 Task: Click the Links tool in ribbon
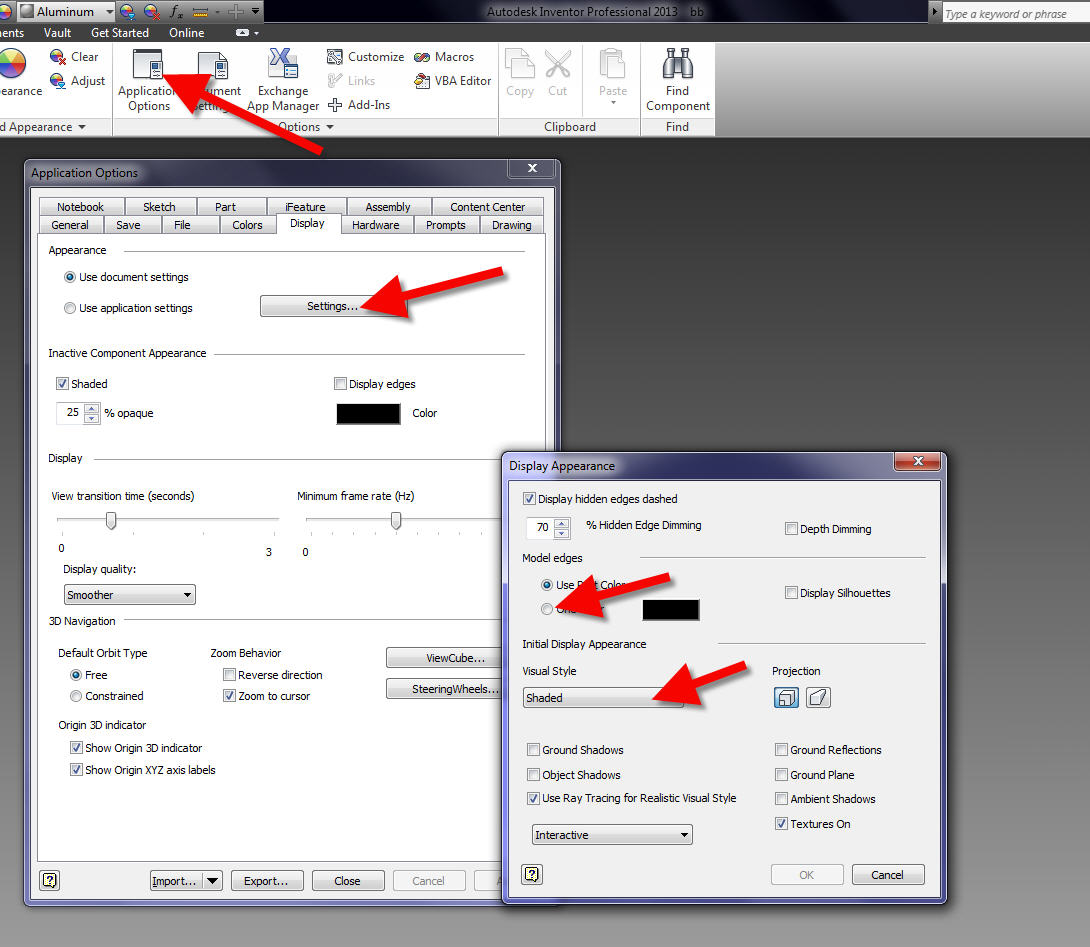point(351,81)
